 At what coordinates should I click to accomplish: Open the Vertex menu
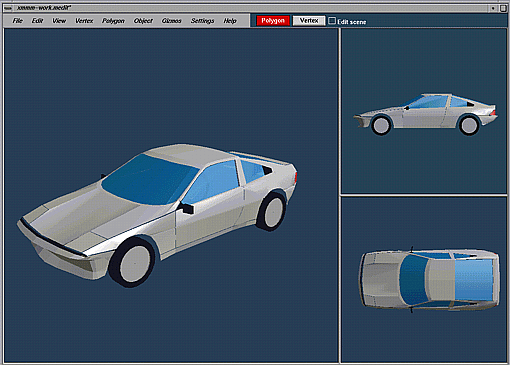(x=84, y=21)
